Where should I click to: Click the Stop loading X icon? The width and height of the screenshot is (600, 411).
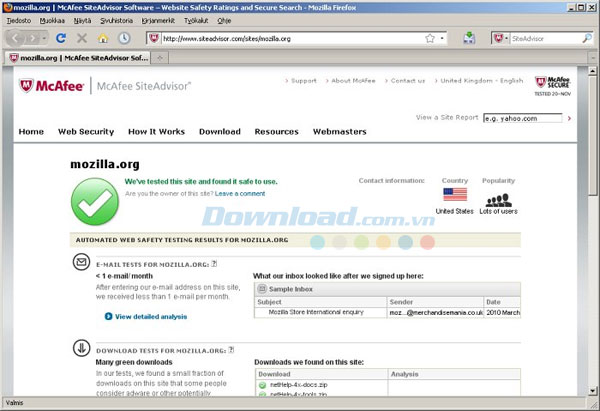pyautogui.click(x=82, y=38)
